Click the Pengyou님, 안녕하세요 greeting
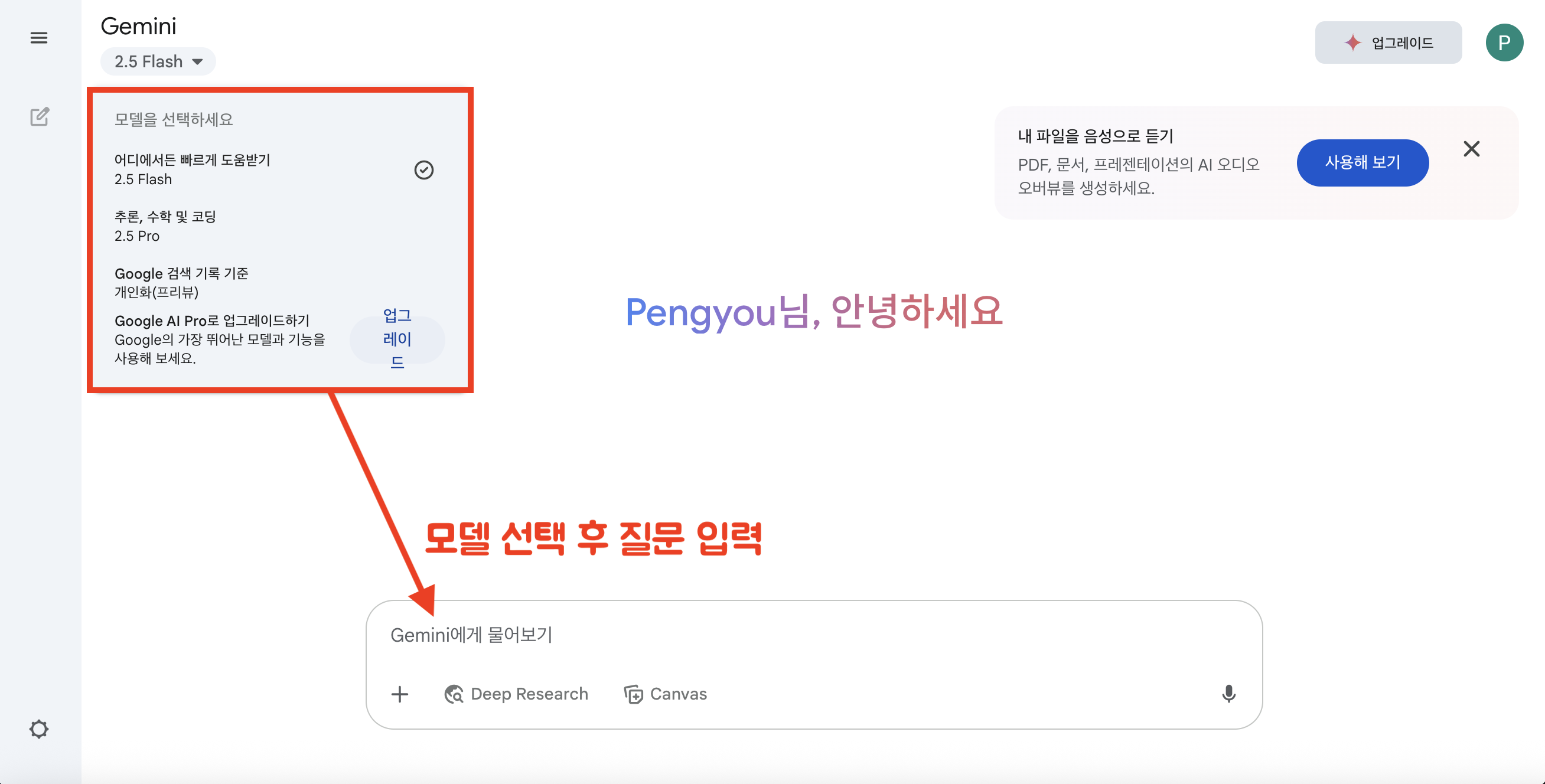The width and height of the screenshot is (1545, 784). (x=813, y=312)
